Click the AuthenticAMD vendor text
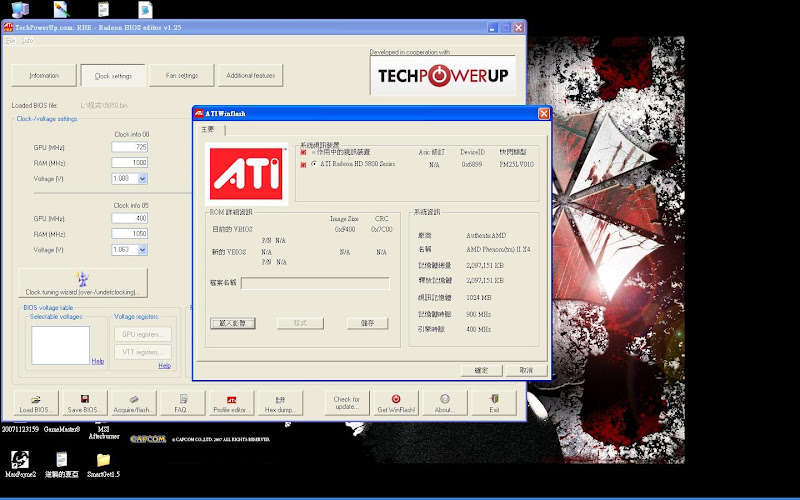Viewport: 800px width, 500px height. [x=486, y=235]
